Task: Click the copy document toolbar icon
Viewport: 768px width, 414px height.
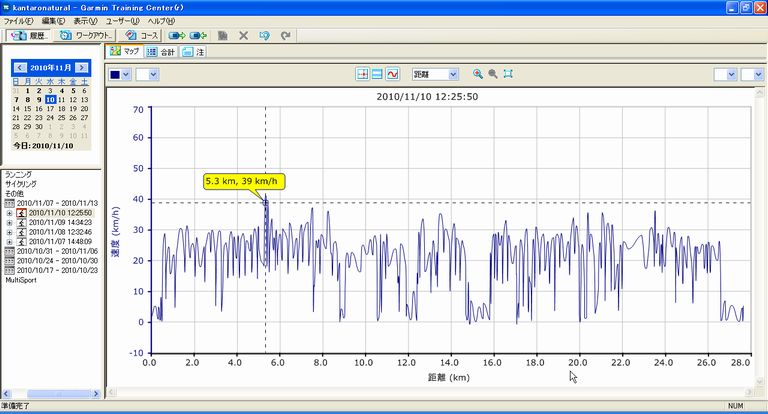Action: (x=222, y=35)
